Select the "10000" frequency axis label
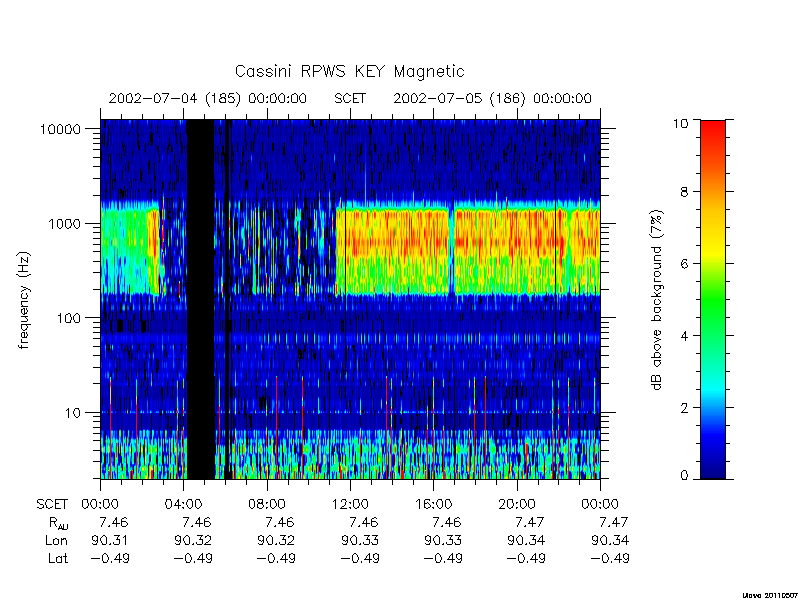Image resolution: width=800 pixels, height=600 pixels. [60, 130]
